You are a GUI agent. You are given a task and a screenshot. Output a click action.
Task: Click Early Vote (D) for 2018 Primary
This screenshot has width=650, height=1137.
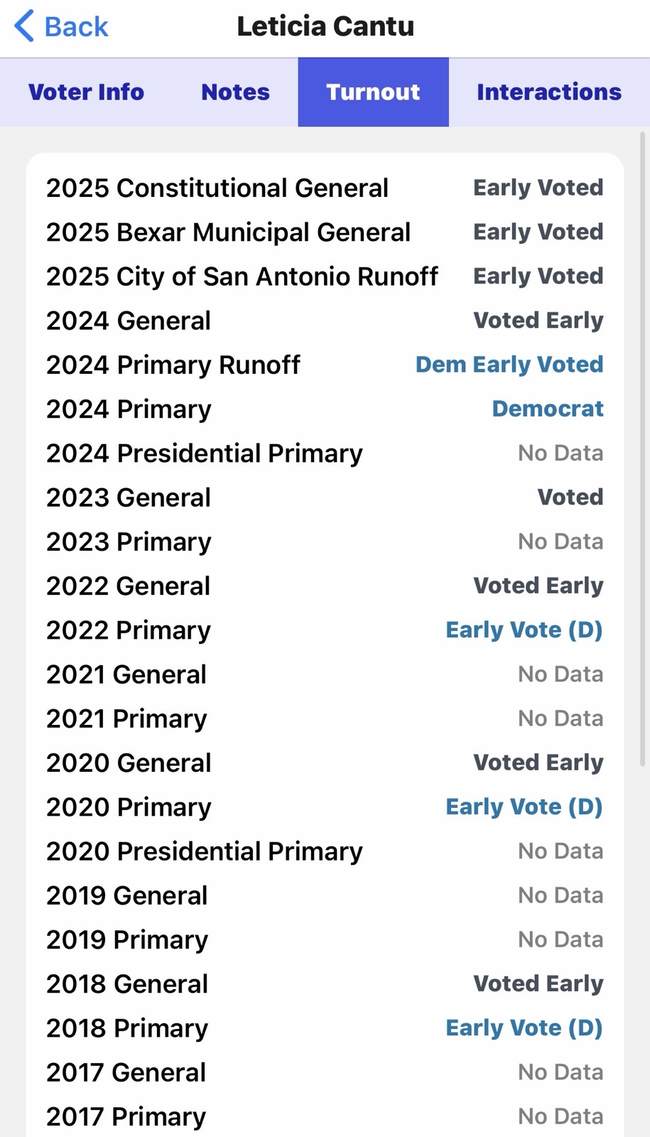(524, 1028)
